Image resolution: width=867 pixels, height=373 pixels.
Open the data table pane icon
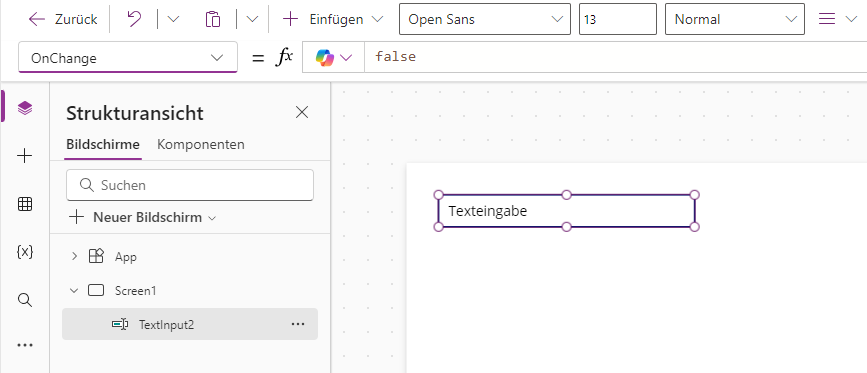25,204
